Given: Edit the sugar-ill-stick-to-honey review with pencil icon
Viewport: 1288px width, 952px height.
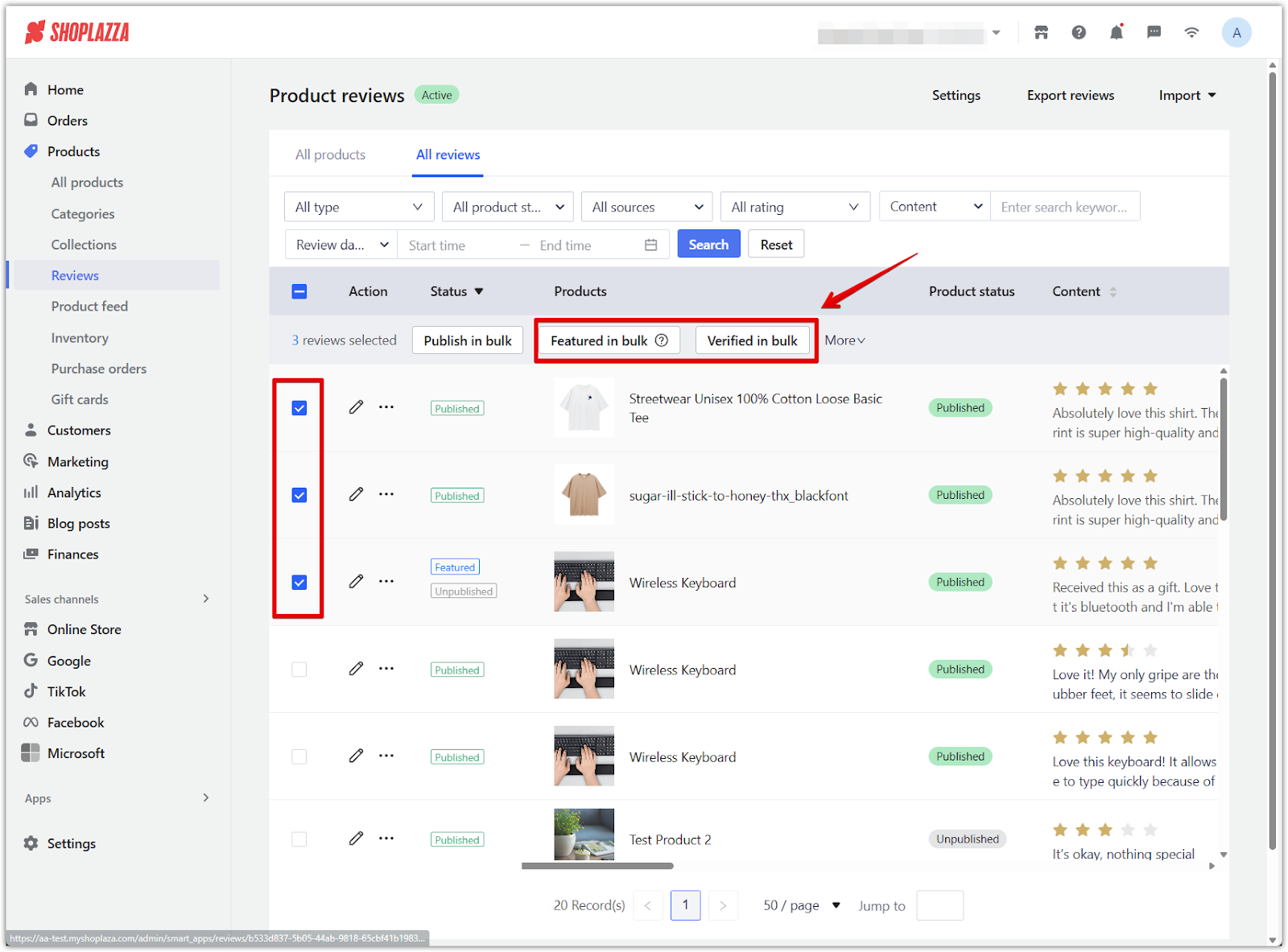Looking at the screenshot, I should (x=356, y=494).
